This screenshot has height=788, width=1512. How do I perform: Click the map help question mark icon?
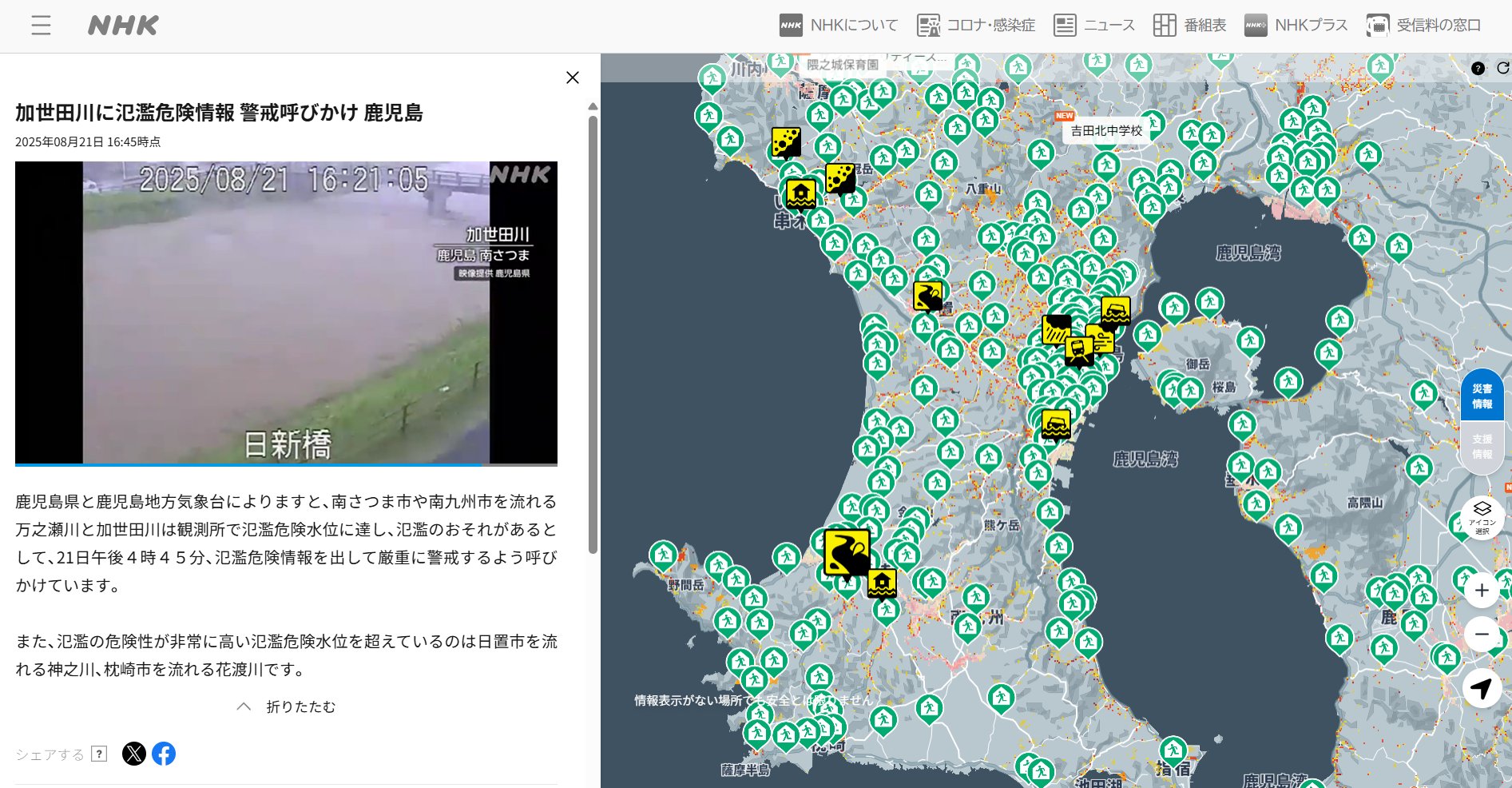pos(1477,68)
